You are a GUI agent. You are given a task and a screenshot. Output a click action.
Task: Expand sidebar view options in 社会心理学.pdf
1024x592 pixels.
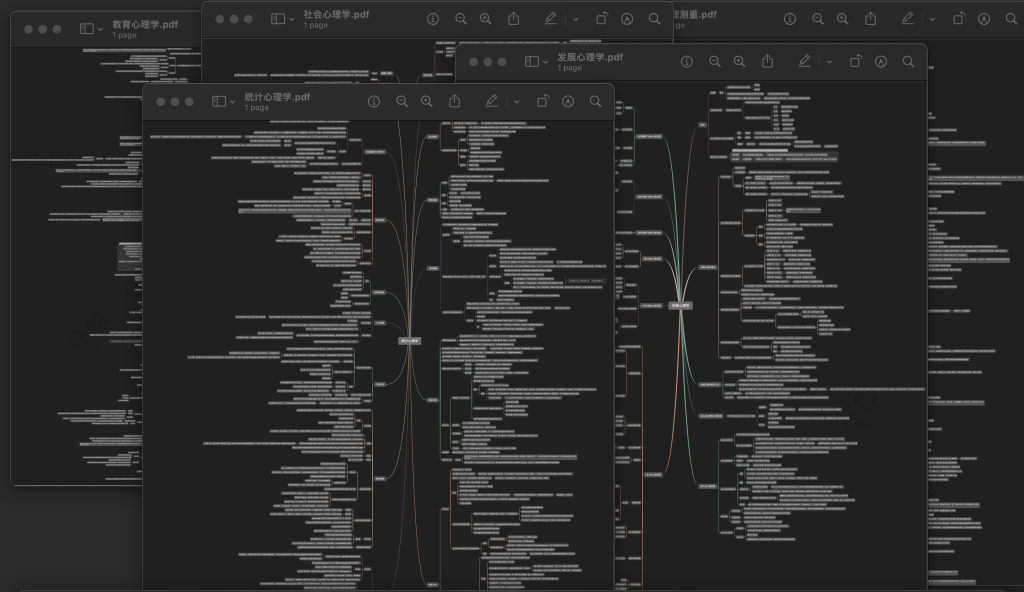tap(291, 19)
